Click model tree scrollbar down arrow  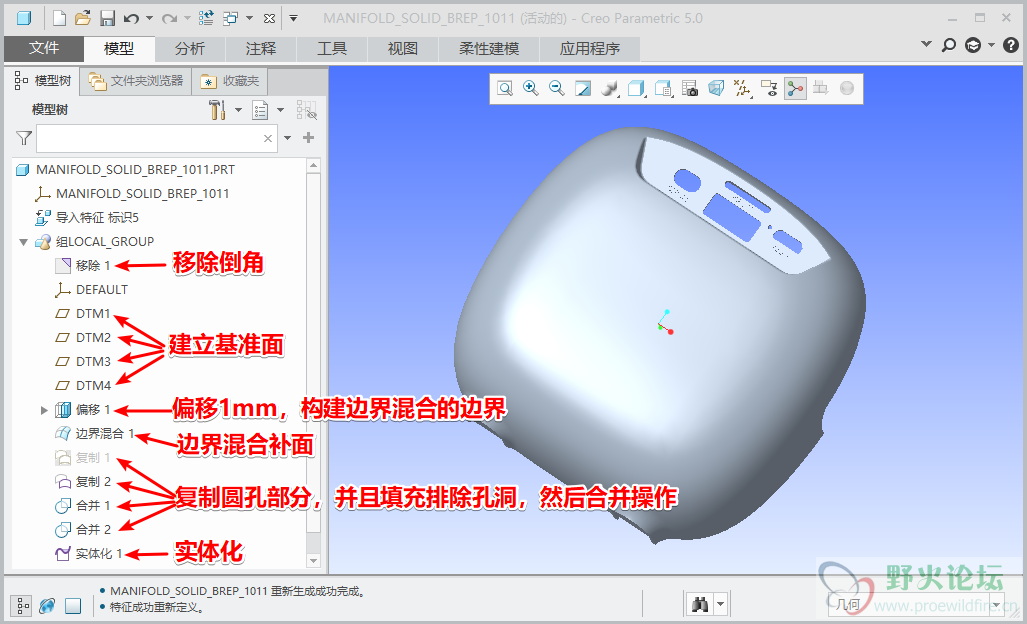313,561
